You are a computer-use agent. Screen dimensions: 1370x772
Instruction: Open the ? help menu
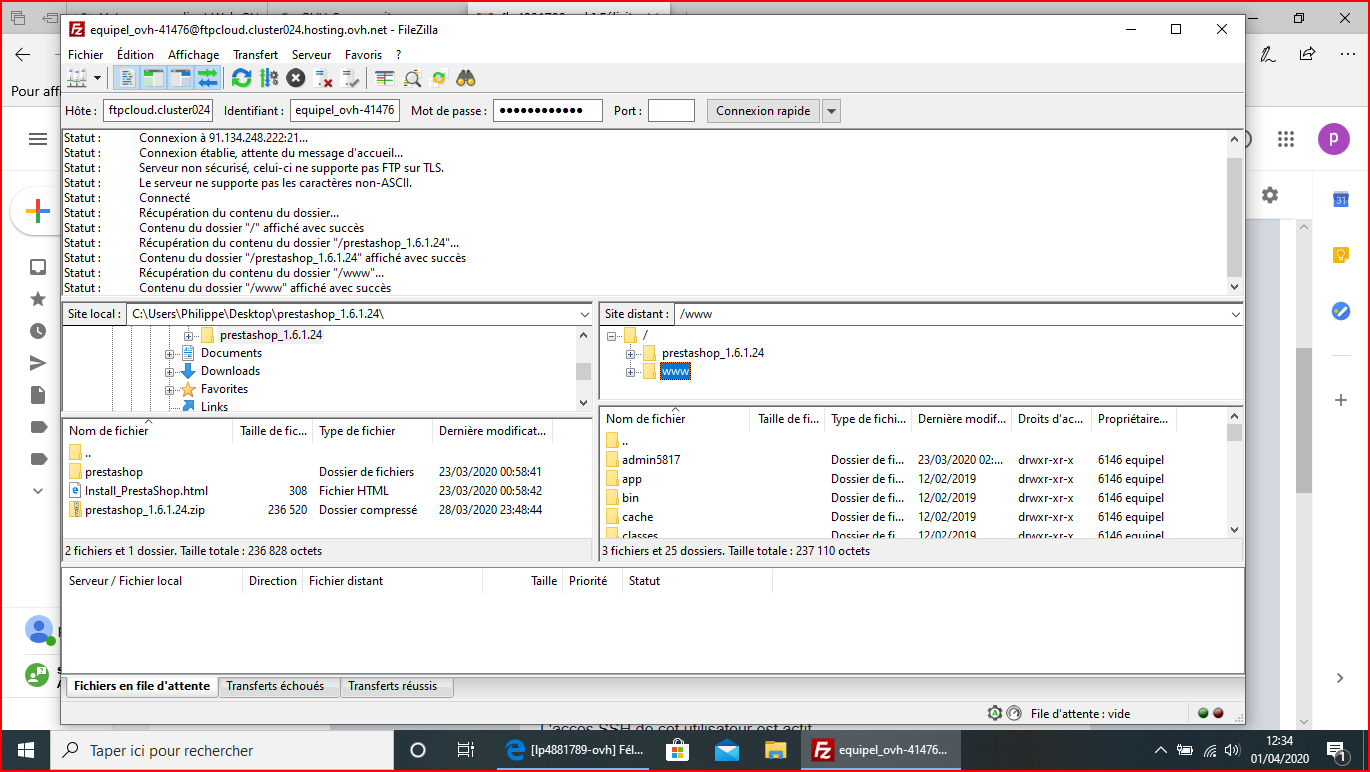pos(398,55)
